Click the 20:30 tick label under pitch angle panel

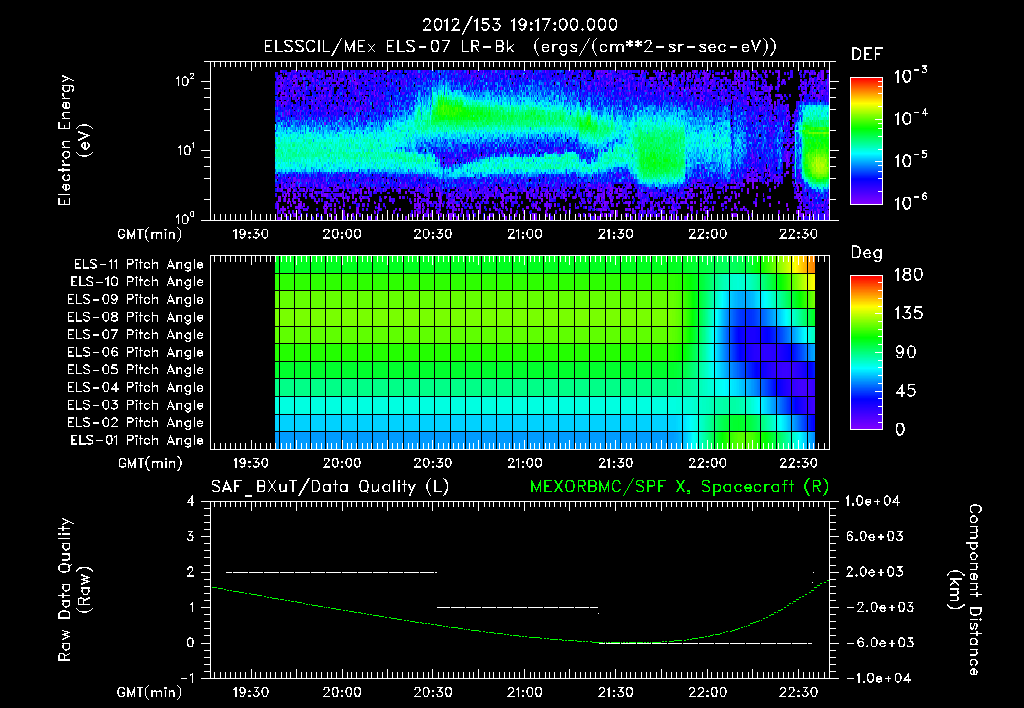click(x=432, y=463)
